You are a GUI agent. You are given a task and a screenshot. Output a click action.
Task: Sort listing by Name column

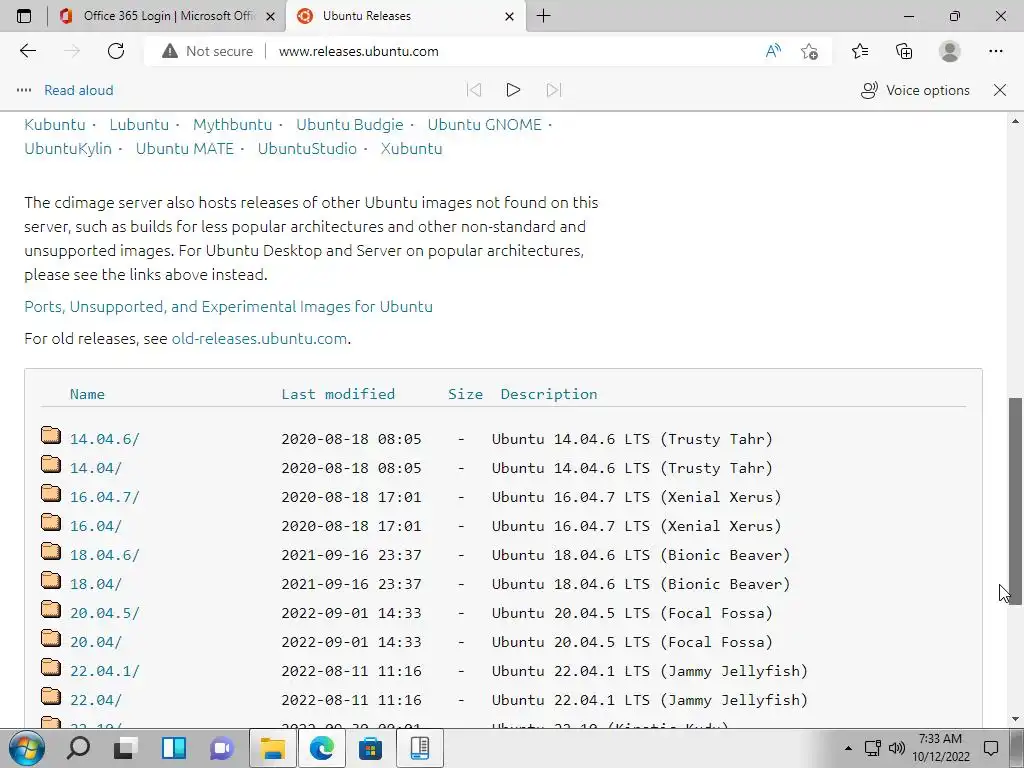pos(88,394)
